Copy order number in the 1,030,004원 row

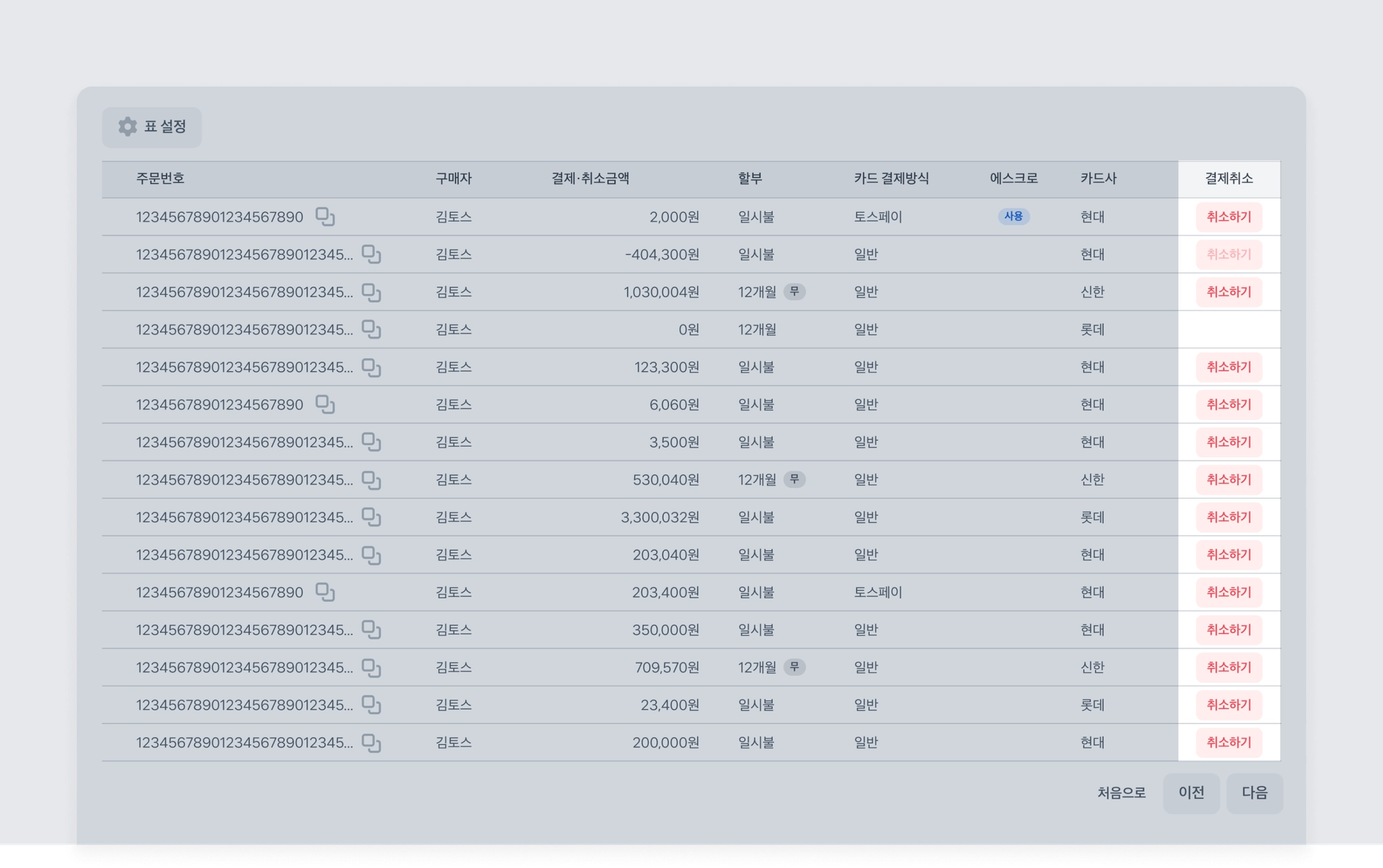point(371,292)
